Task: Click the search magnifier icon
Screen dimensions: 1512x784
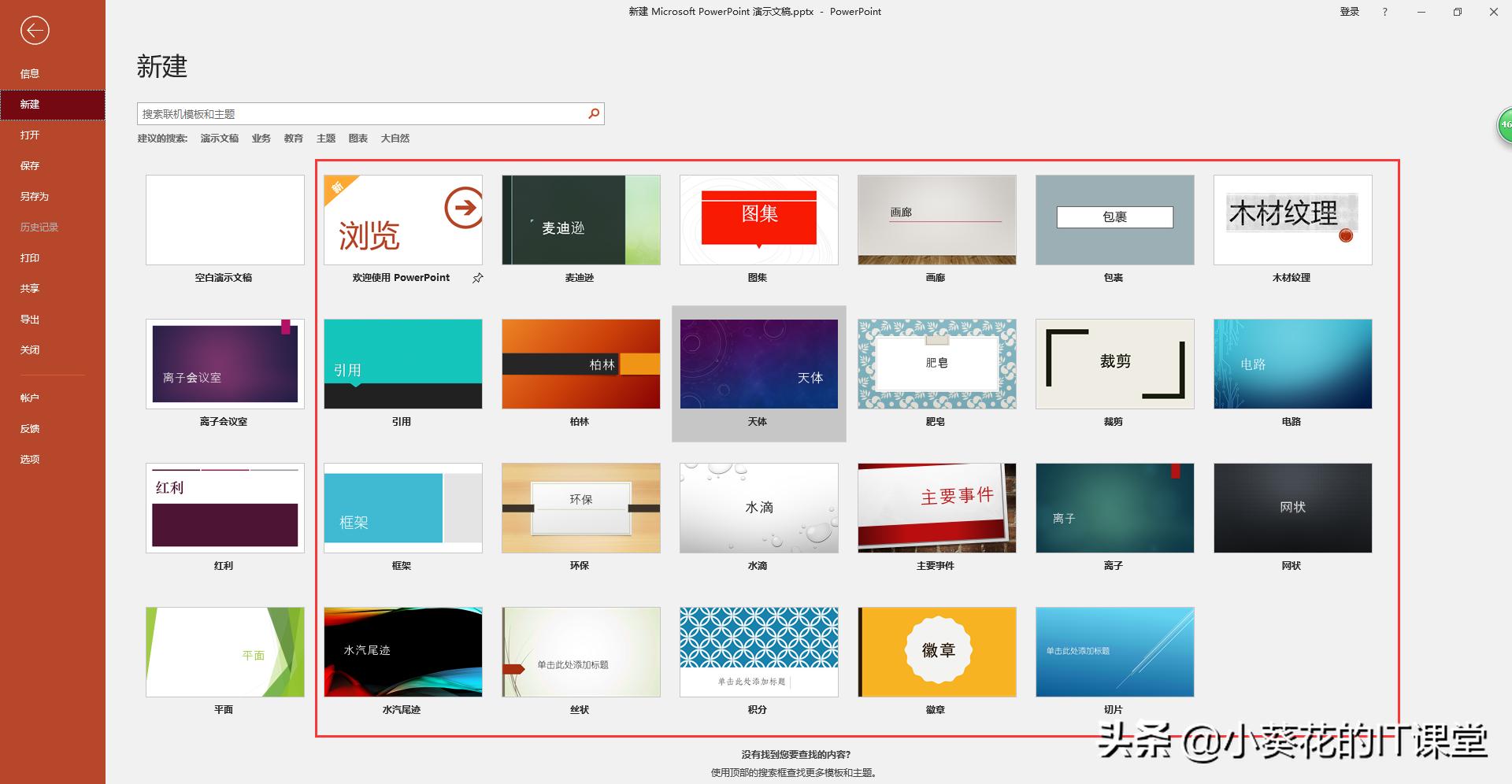Action: 594,114
